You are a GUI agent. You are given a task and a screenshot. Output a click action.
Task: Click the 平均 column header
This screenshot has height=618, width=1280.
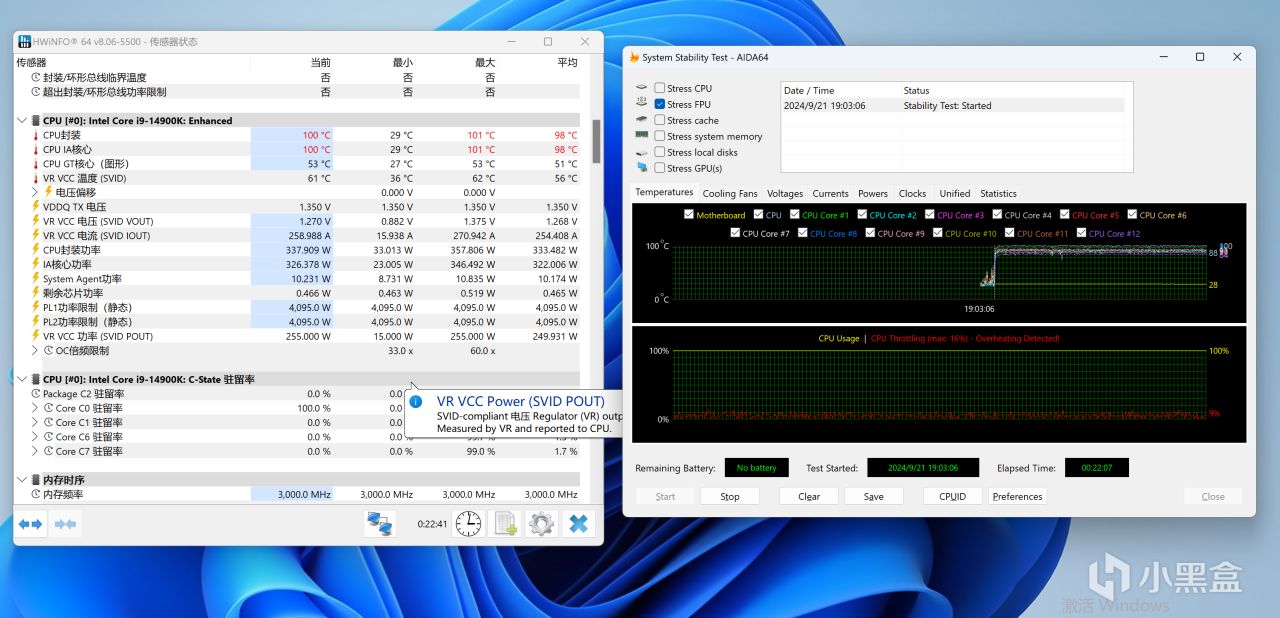pos(566,62)
